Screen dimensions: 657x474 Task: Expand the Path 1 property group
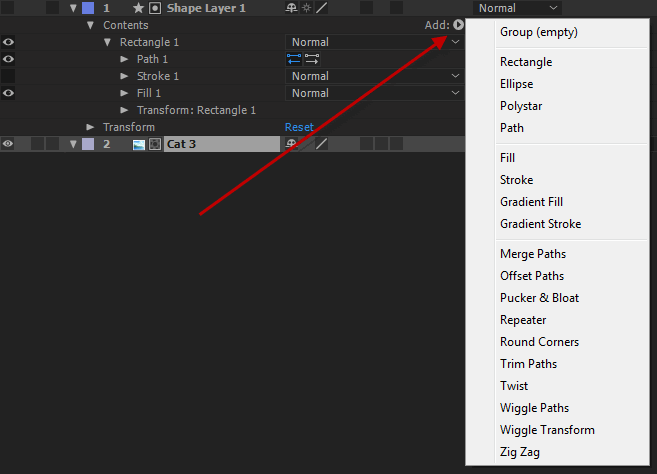coord(124,59)
